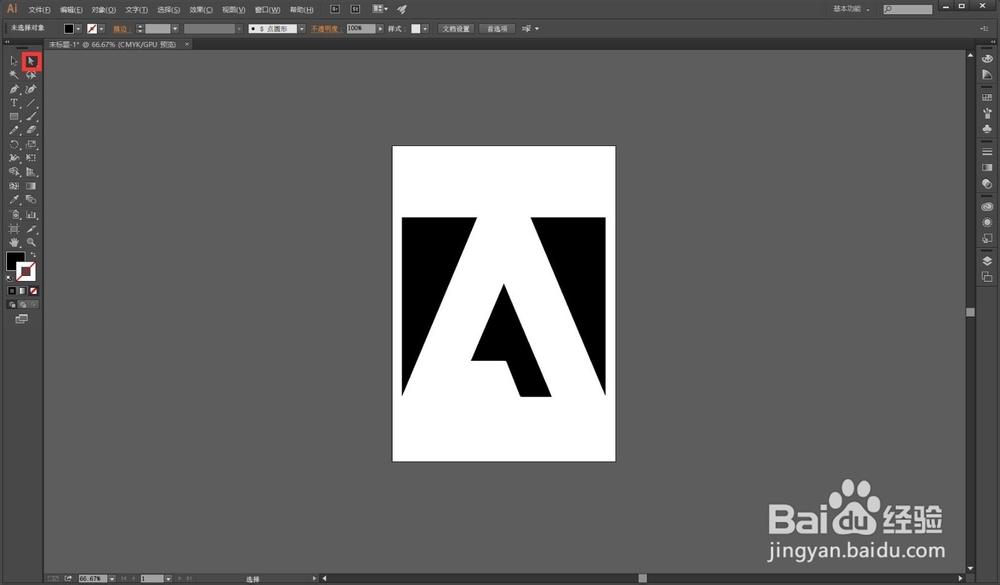The image size is (1000, 585).
Task: Select the Hand tool
Action: click(13, 242)
